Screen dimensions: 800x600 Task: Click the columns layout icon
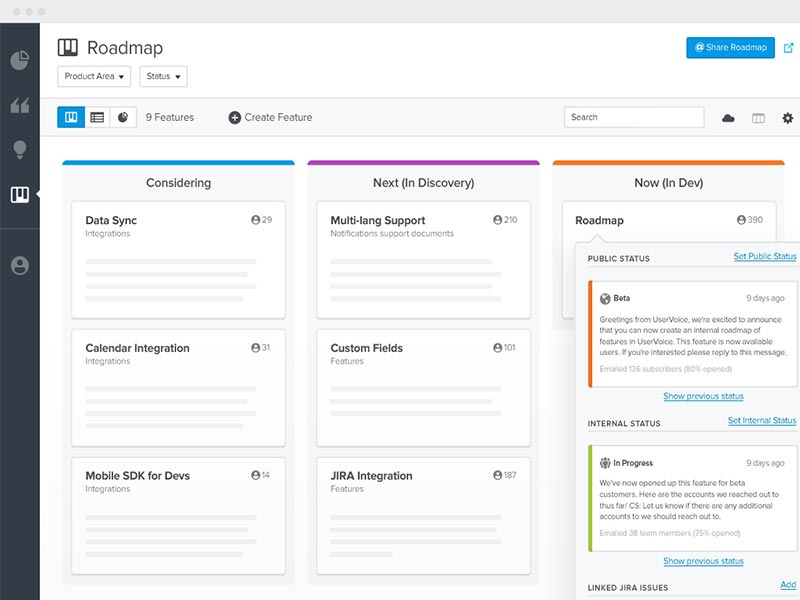point(758,118)
